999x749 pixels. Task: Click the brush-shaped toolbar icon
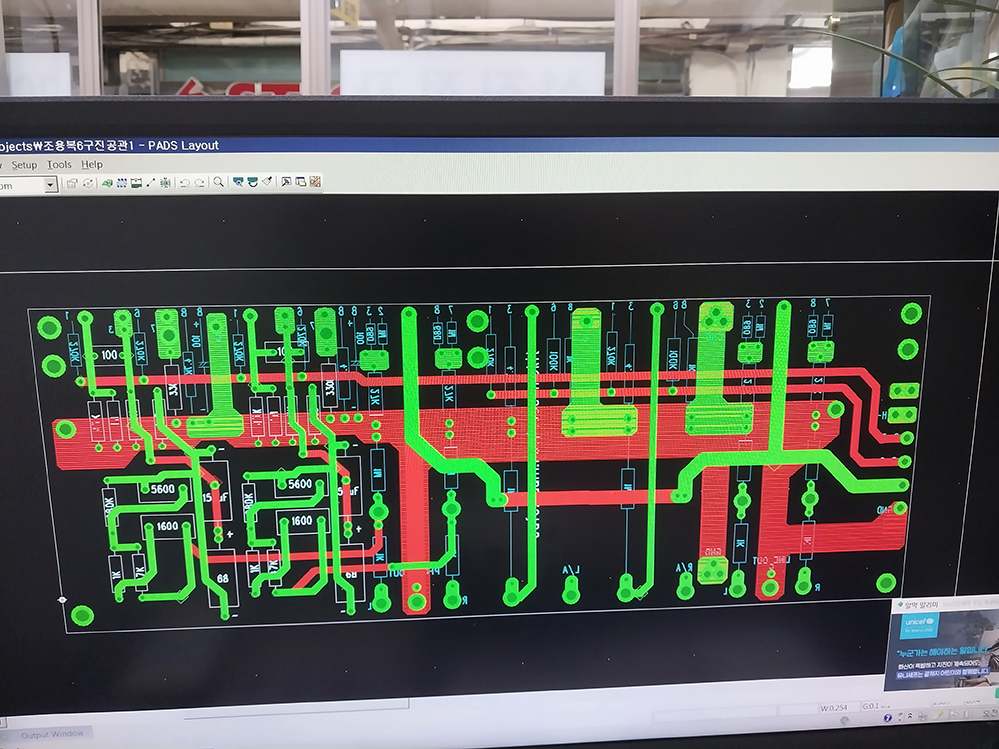click(x=267, y=182)
